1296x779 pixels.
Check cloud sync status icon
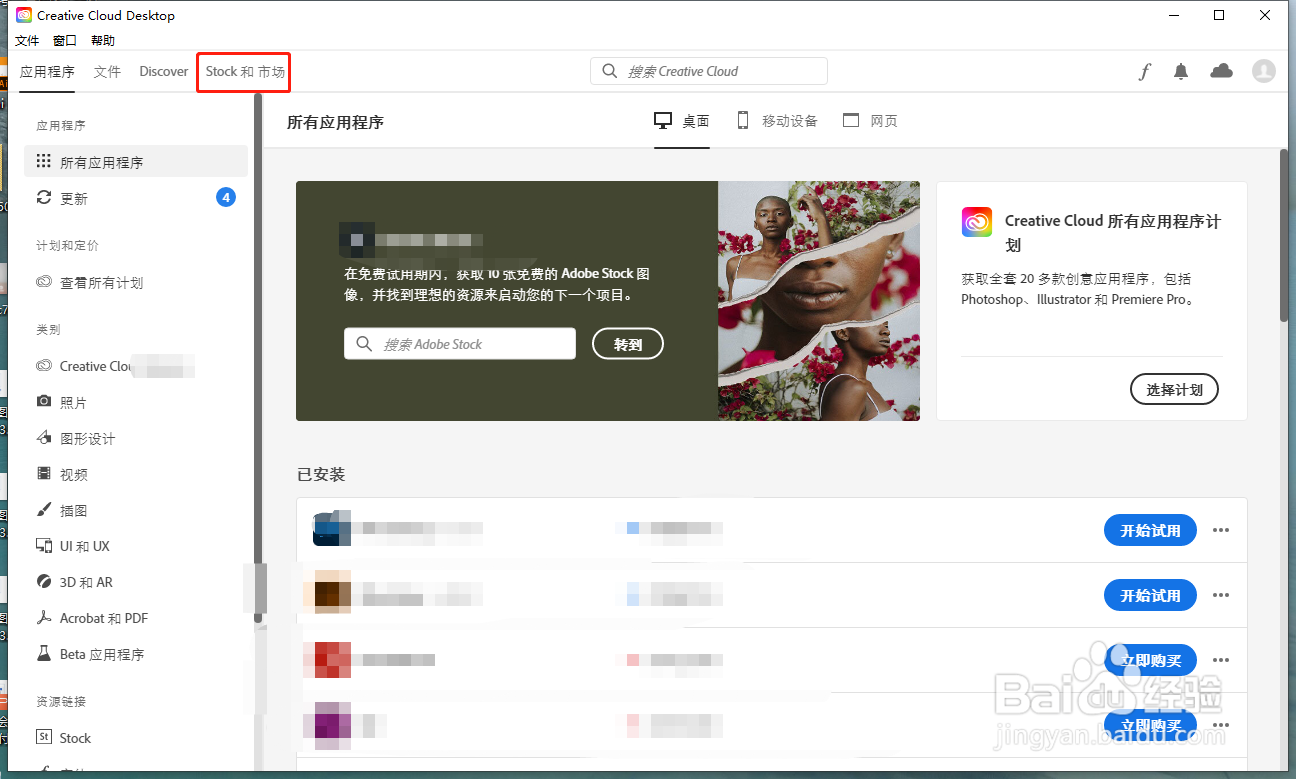(x=1221, y=71)
